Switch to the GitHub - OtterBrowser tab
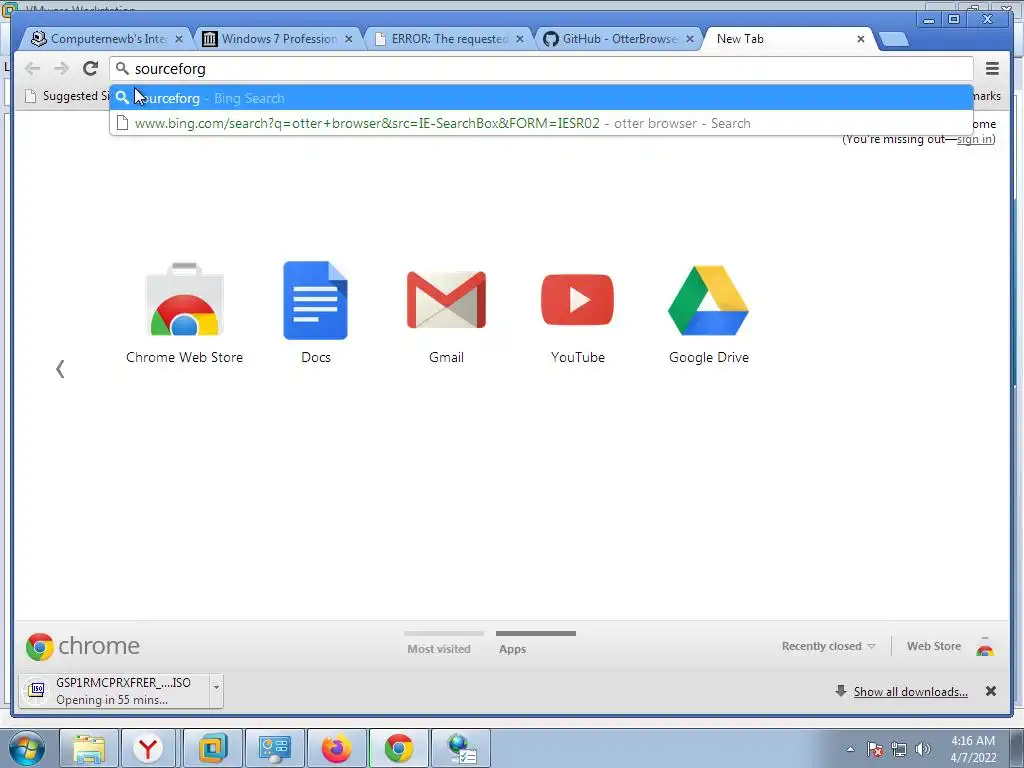Viewport: 1024px width, 768px height. tap(620, 39)
